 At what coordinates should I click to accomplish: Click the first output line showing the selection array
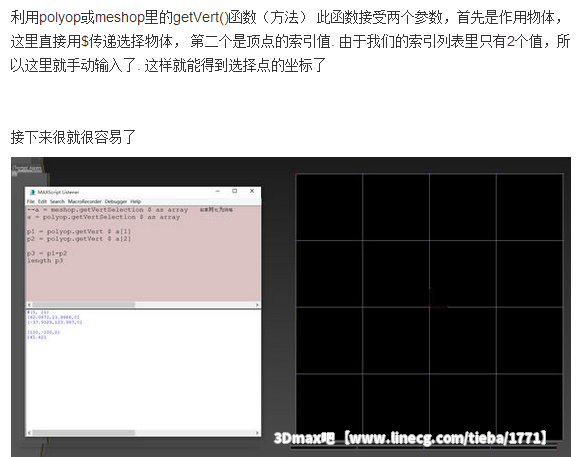tap(37, 312)
